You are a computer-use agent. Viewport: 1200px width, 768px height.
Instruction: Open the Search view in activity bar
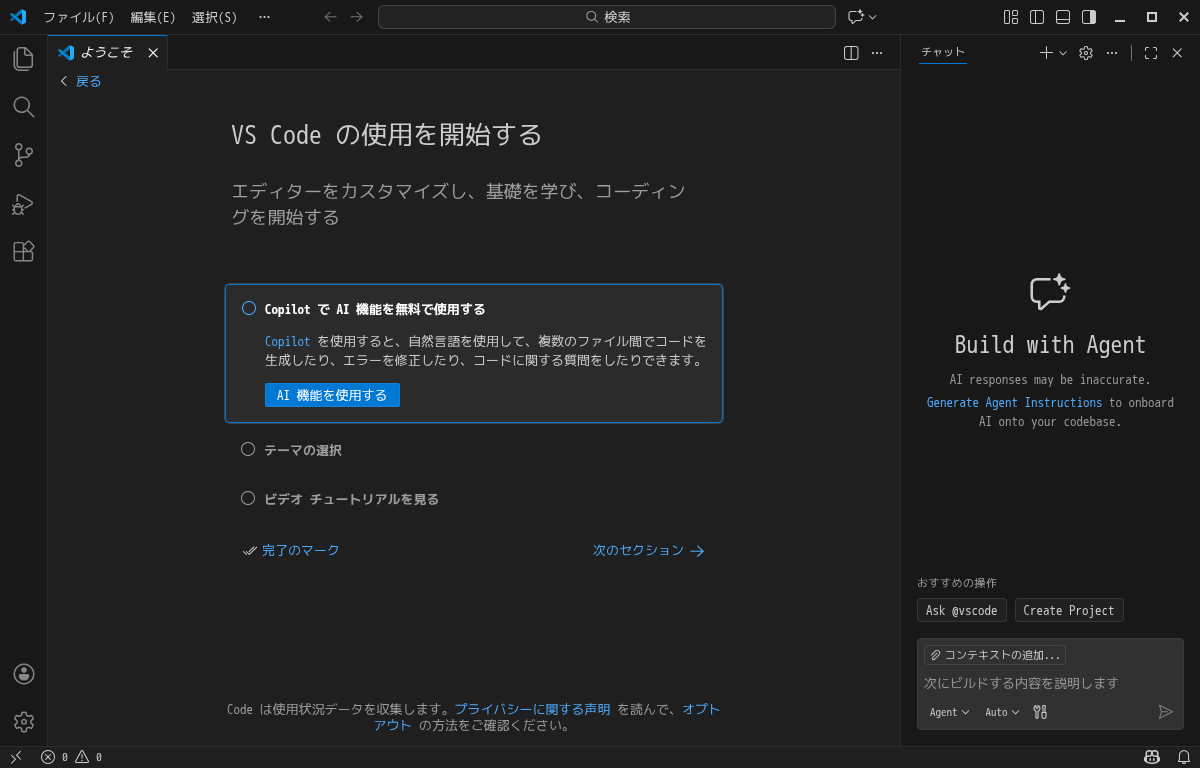tap(23, 107)
